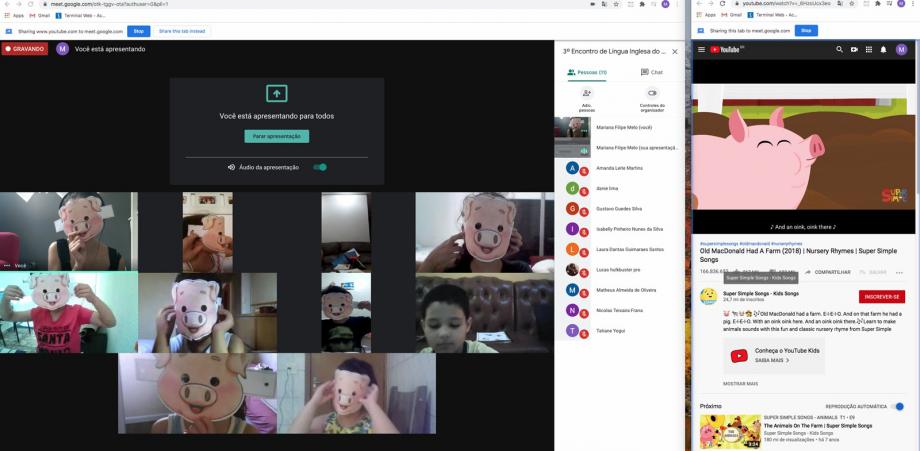Click the video tile of boy without mask
The width and height of the screenshot is (920, 451).
pos(485,313)
